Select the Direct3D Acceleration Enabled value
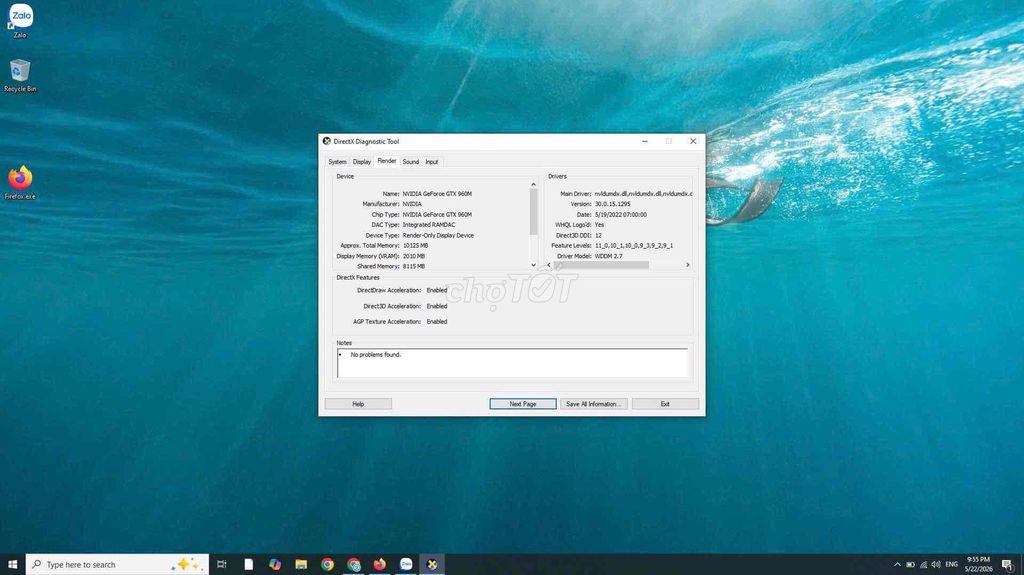 coord(437,306)
